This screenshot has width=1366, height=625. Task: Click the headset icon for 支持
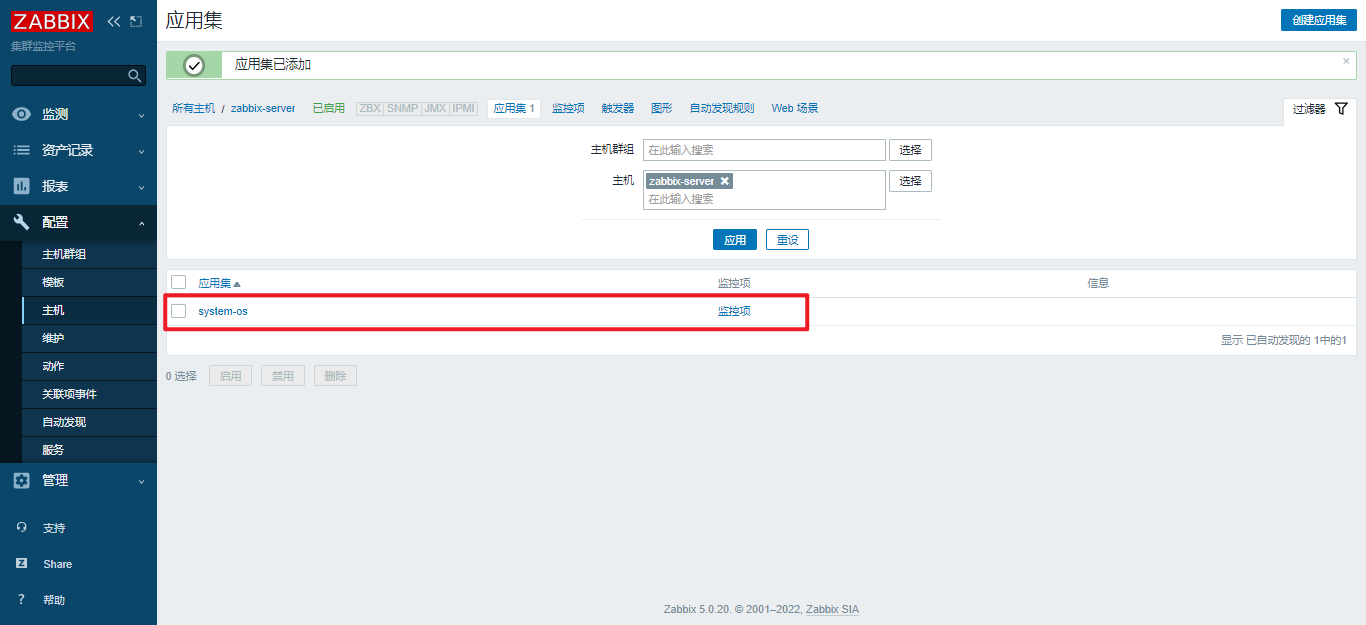22,528
